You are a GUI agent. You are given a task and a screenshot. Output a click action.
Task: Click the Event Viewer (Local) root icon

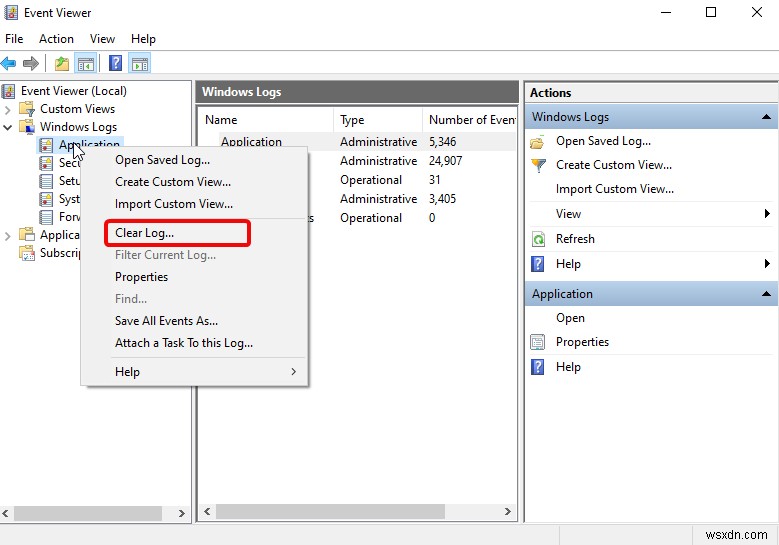8,91
